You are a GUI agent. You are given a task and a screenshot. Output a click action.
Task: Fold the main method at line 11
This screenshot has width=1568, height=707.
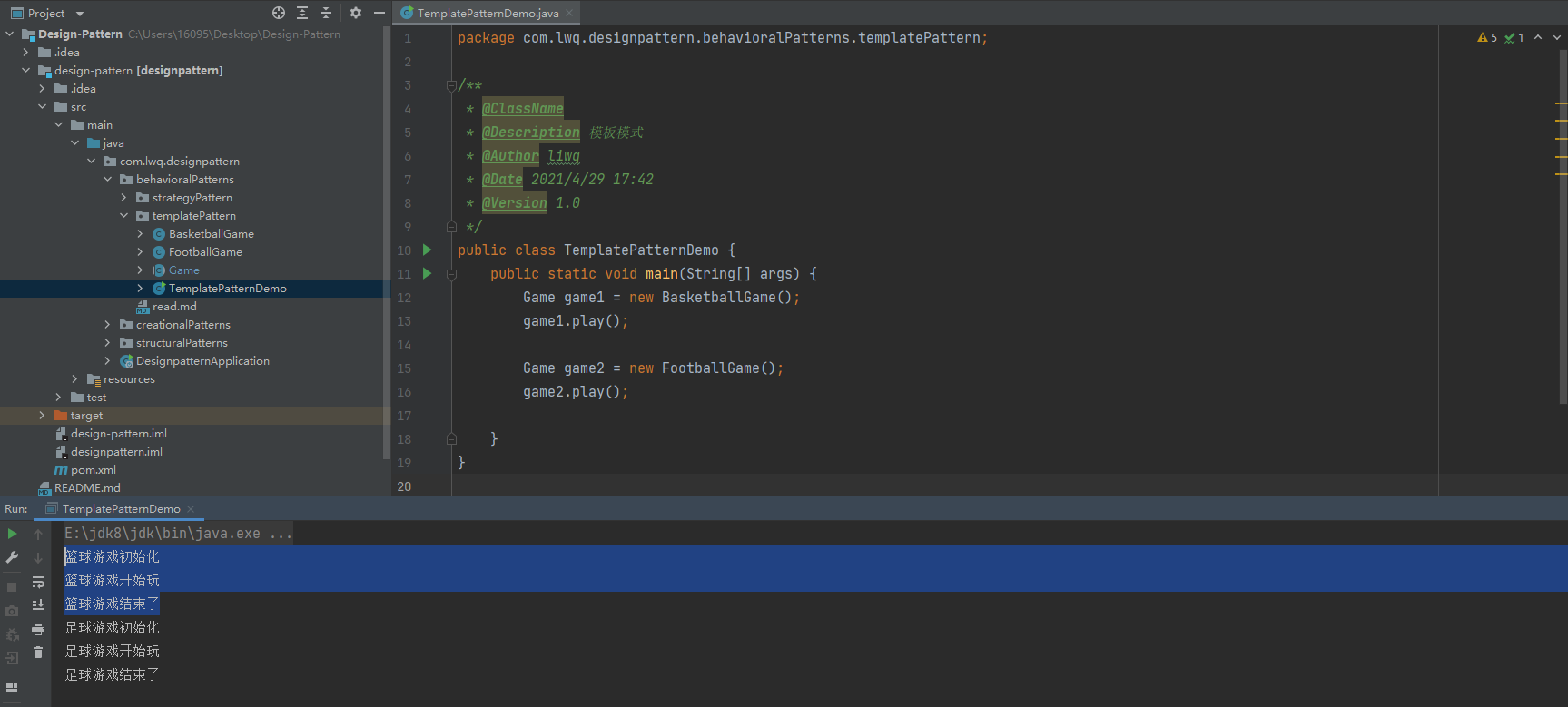451,273
